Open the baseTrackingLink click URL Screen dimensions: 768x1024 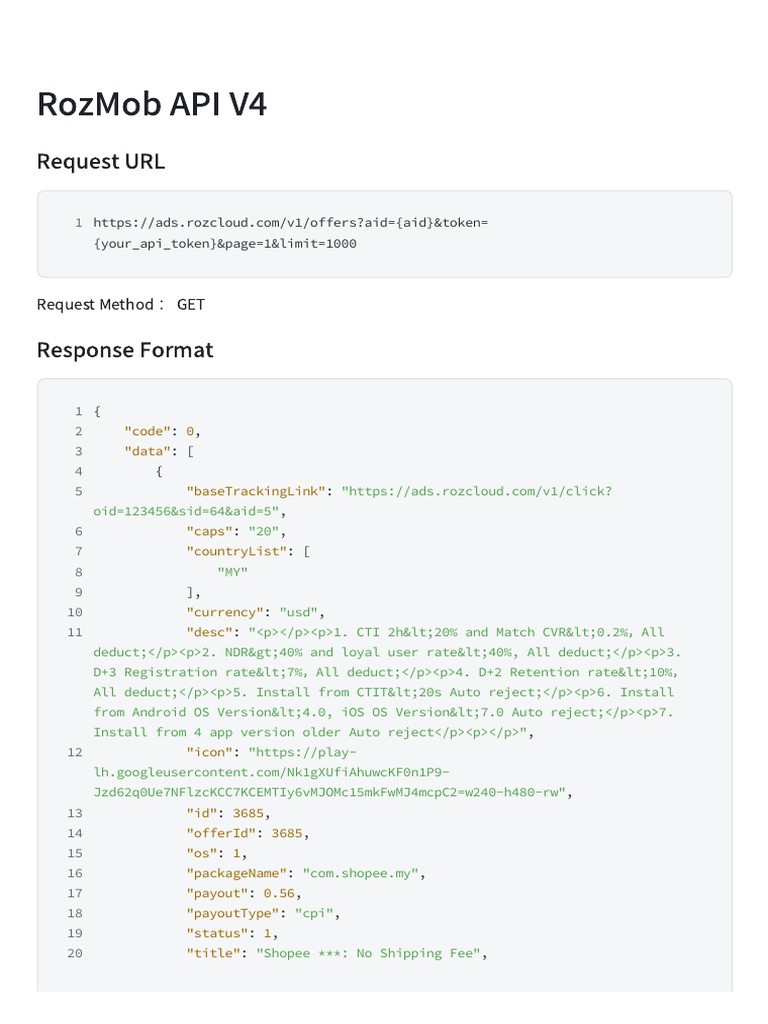click(x=476, y=491)
